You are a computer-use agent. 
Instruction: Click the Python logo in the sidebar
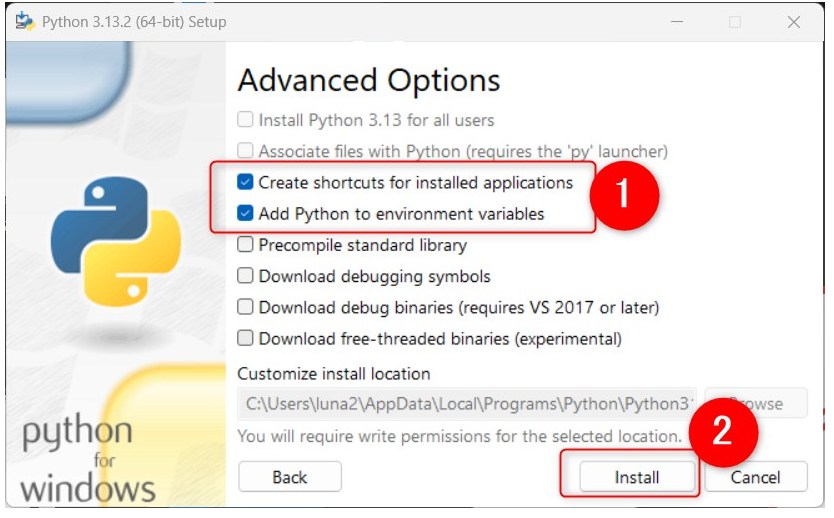(116, 241)
